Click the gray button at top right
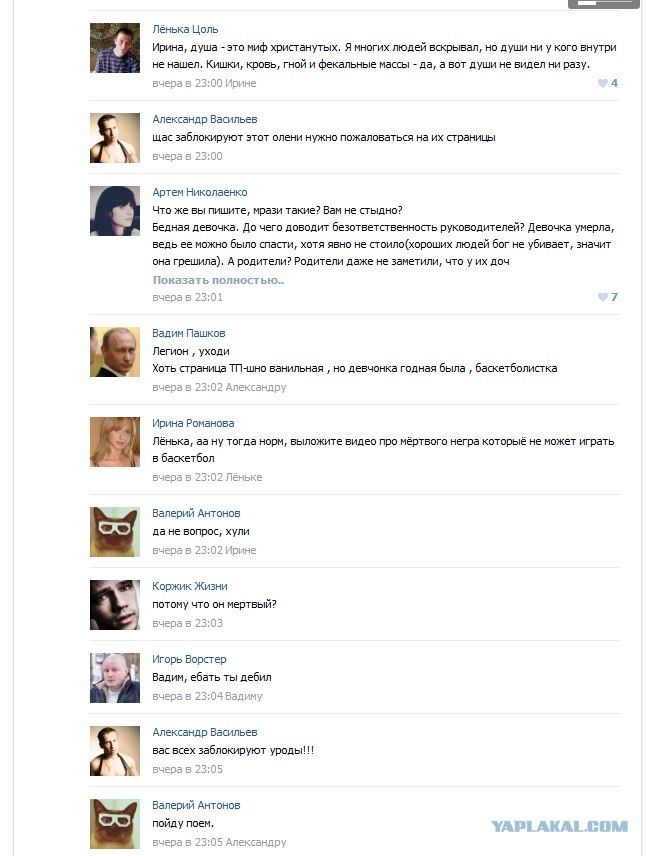Image resolution: width=654 pixels, height=856 pixels. [x=603, y=3]
